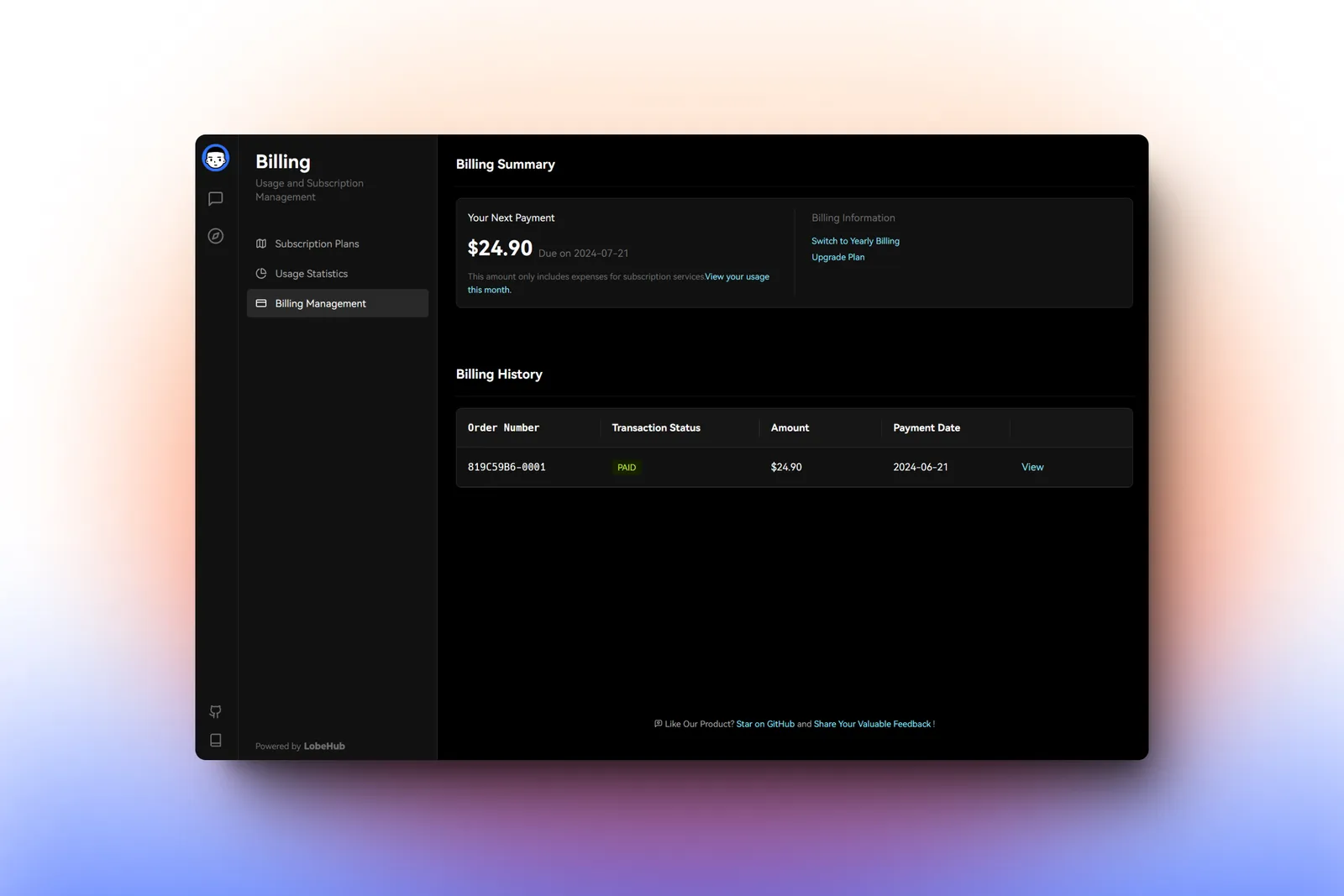Click order number 819C59B6-0001 cell

click(507, 467)
